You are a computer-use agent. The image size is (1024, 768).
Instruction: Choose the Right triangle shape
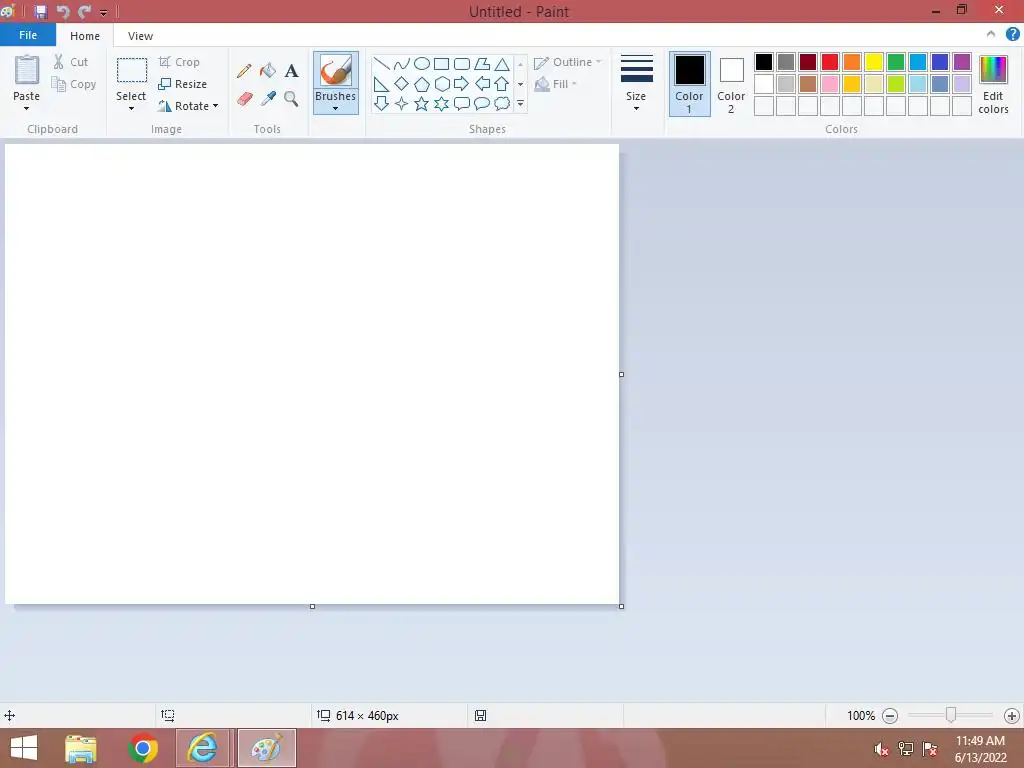(381, 84)
